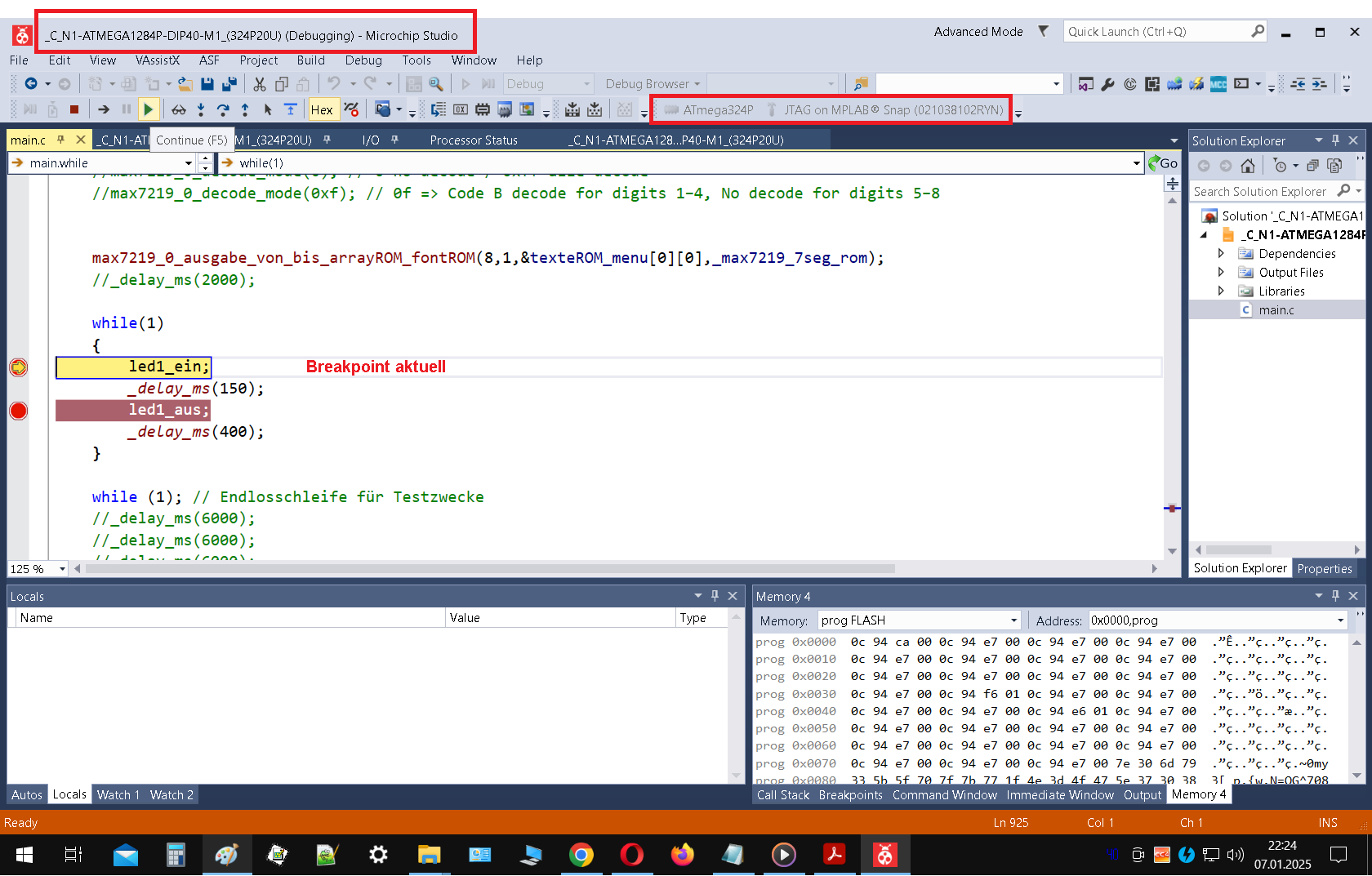Switch to the Watch 1 tab

pyautogui.click(x=118, y=794)
